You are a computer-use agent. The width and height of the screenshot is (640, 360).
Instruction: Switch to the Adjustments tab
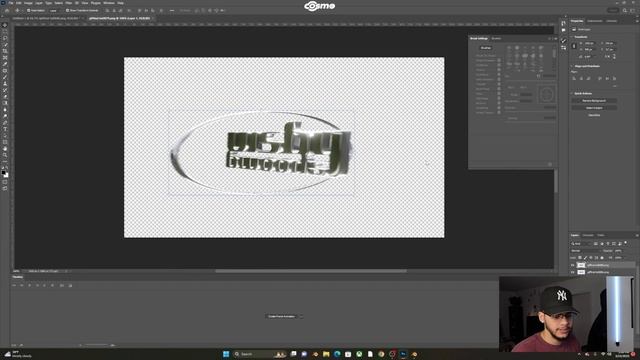click(x=595, y=21)
